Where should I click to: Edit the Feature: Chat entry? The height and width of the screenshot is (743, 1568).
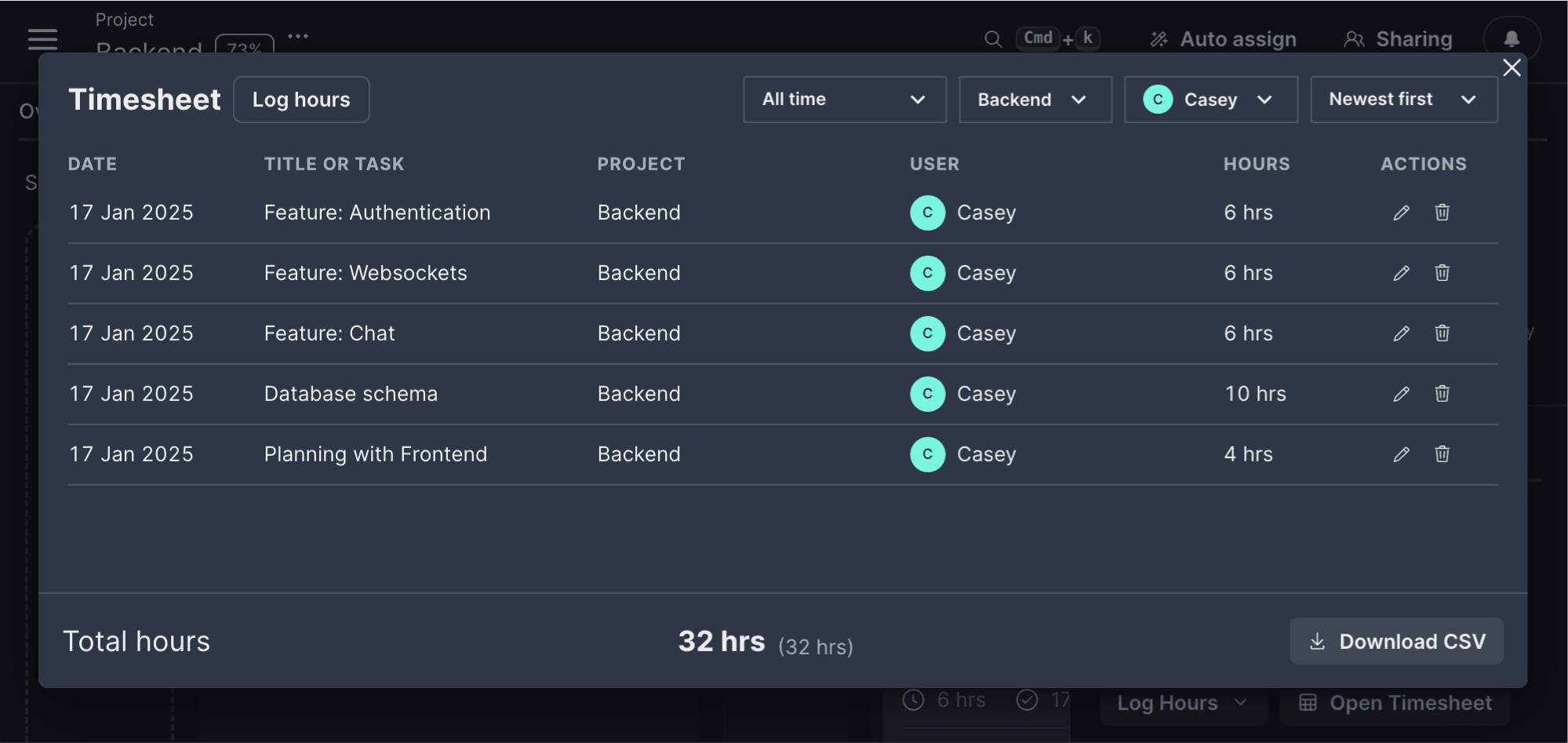(x=1401, y=333)
